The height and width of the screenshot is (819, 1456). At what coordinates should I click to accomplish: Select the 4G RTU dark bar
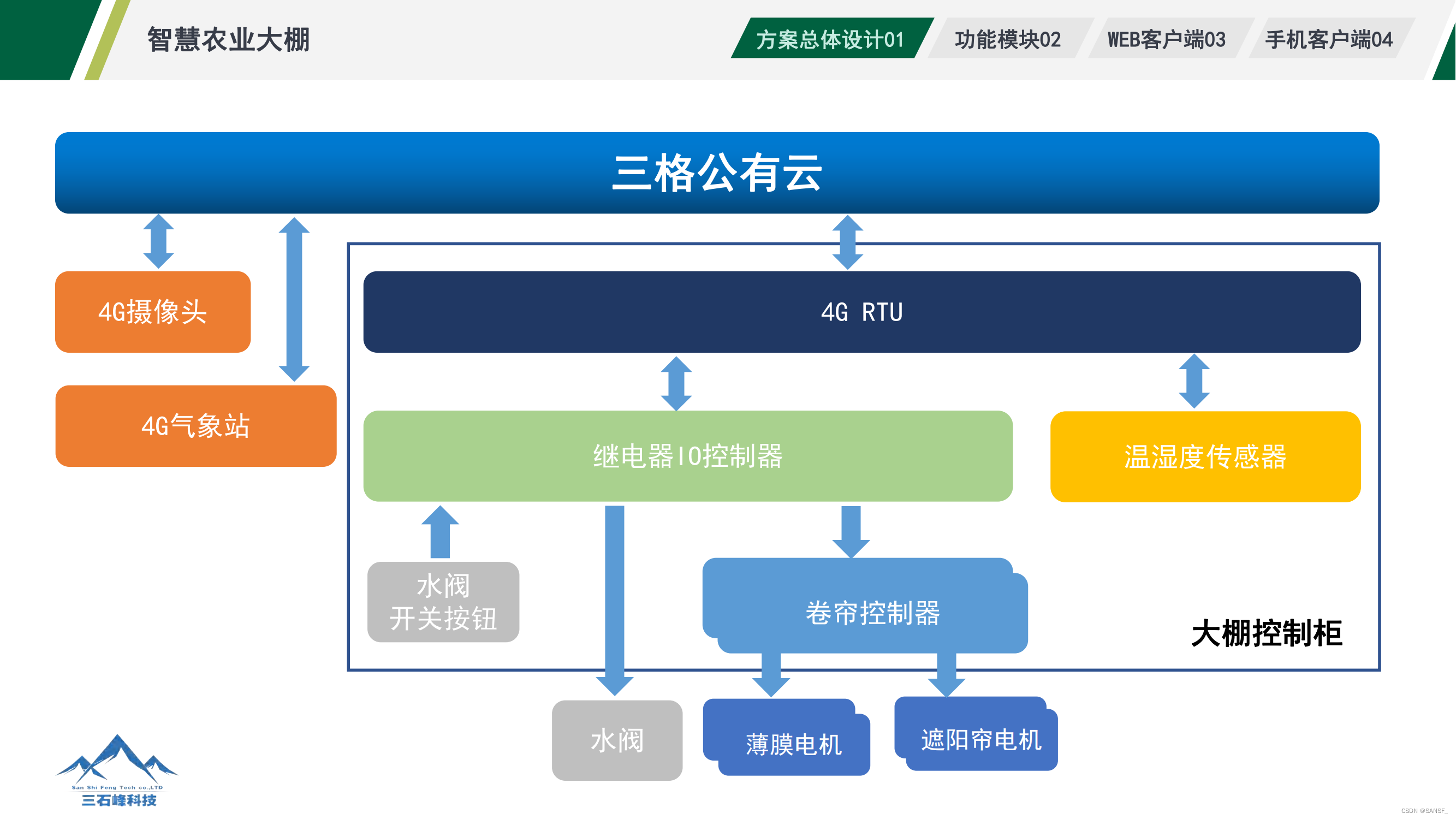coord(861,312)
